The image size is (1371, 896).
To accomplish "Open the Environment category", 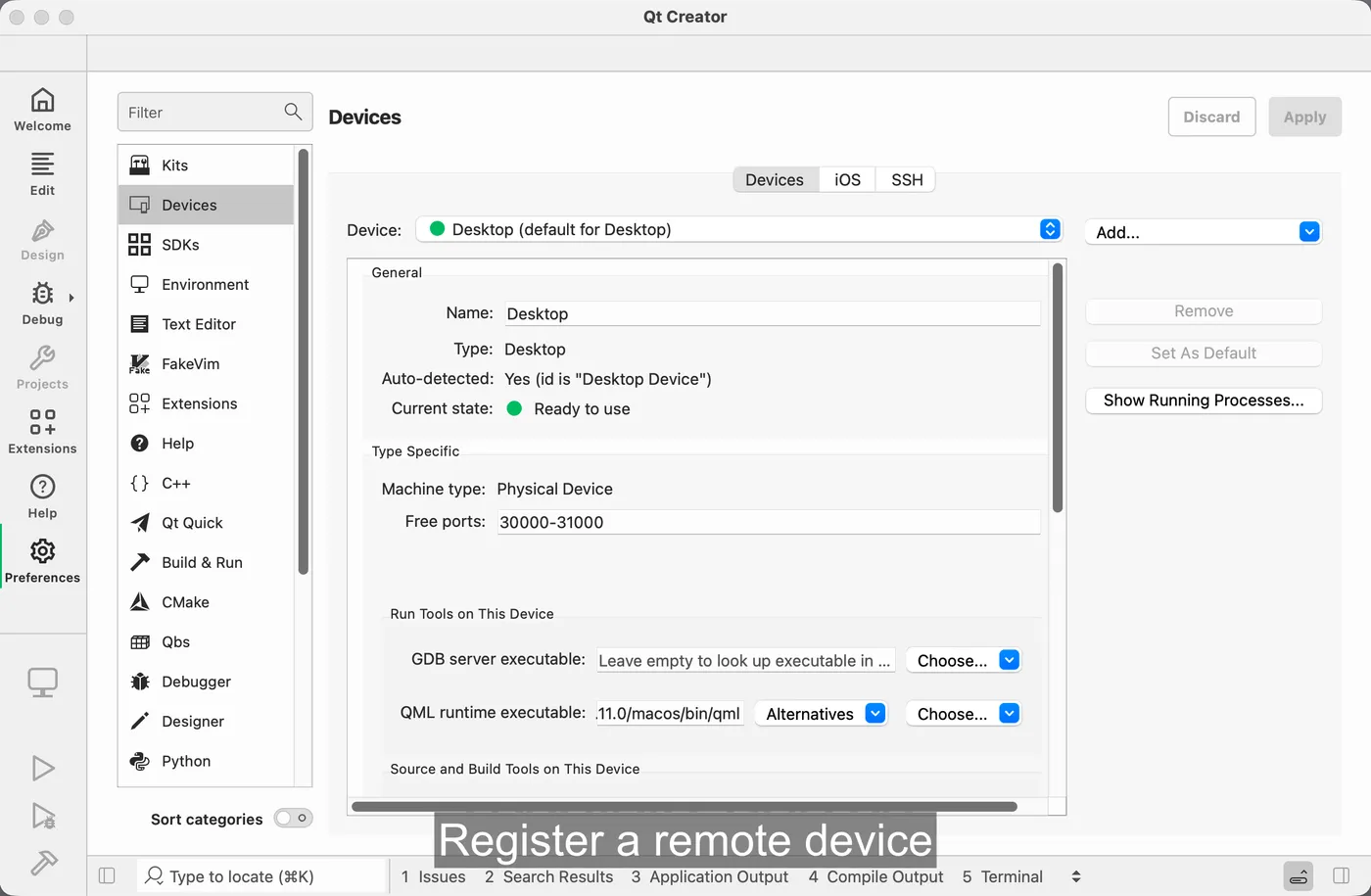I will (x=206, y=284).
